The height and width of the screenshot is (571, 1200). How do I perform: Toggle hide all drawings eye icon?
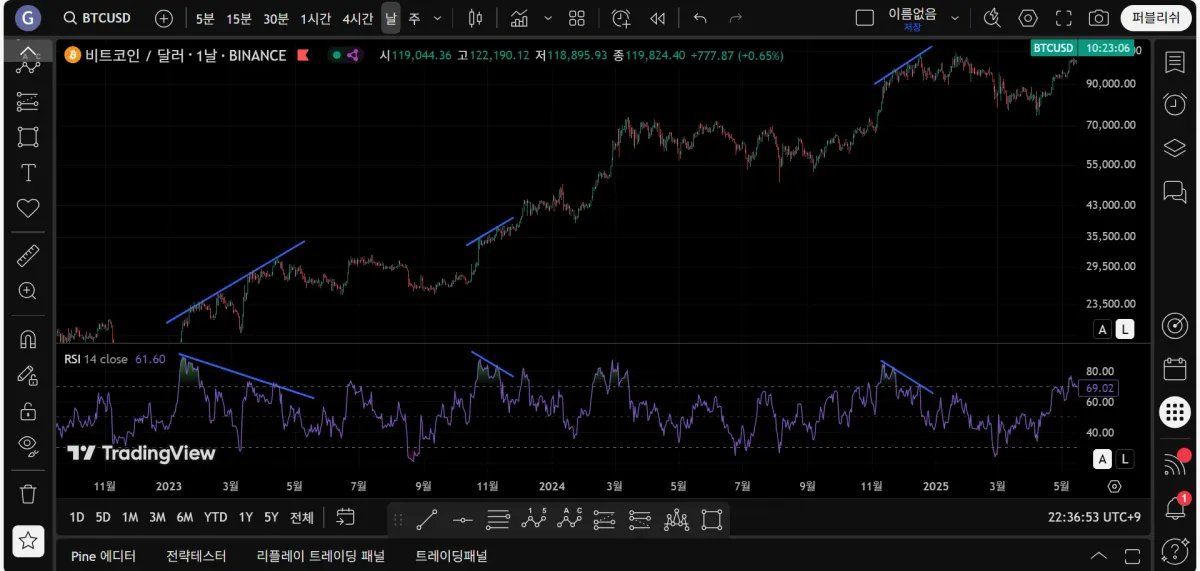(28, 445)
